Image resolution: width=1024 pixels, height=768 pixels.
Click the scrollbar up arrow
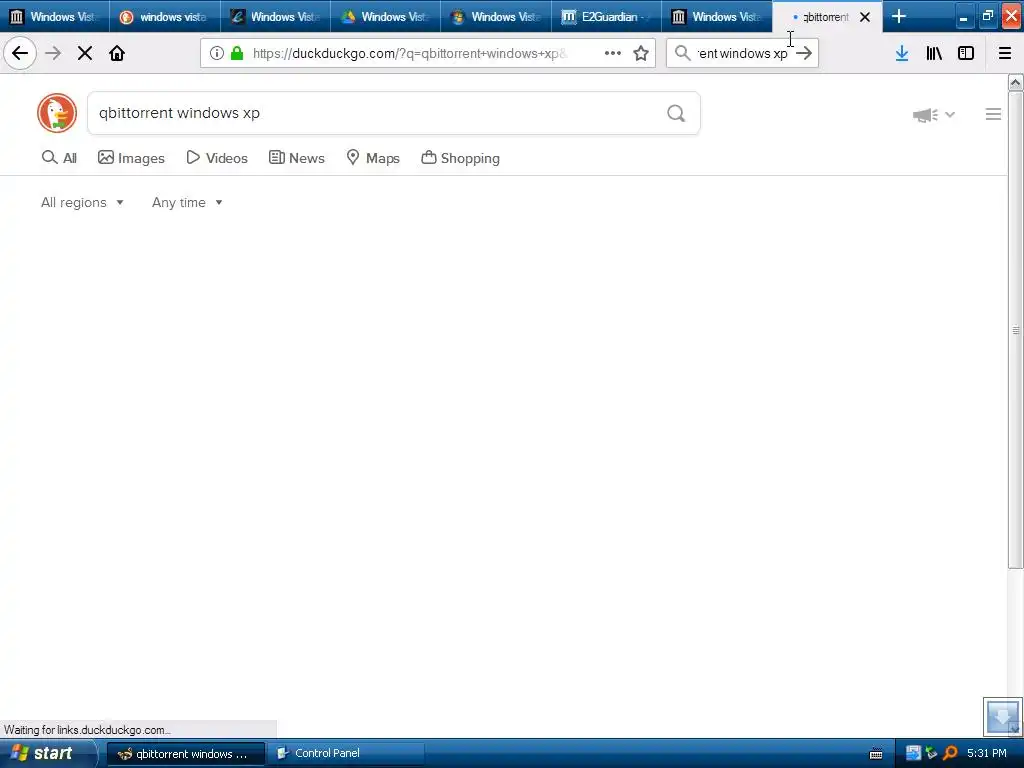tap(1016, 82)
